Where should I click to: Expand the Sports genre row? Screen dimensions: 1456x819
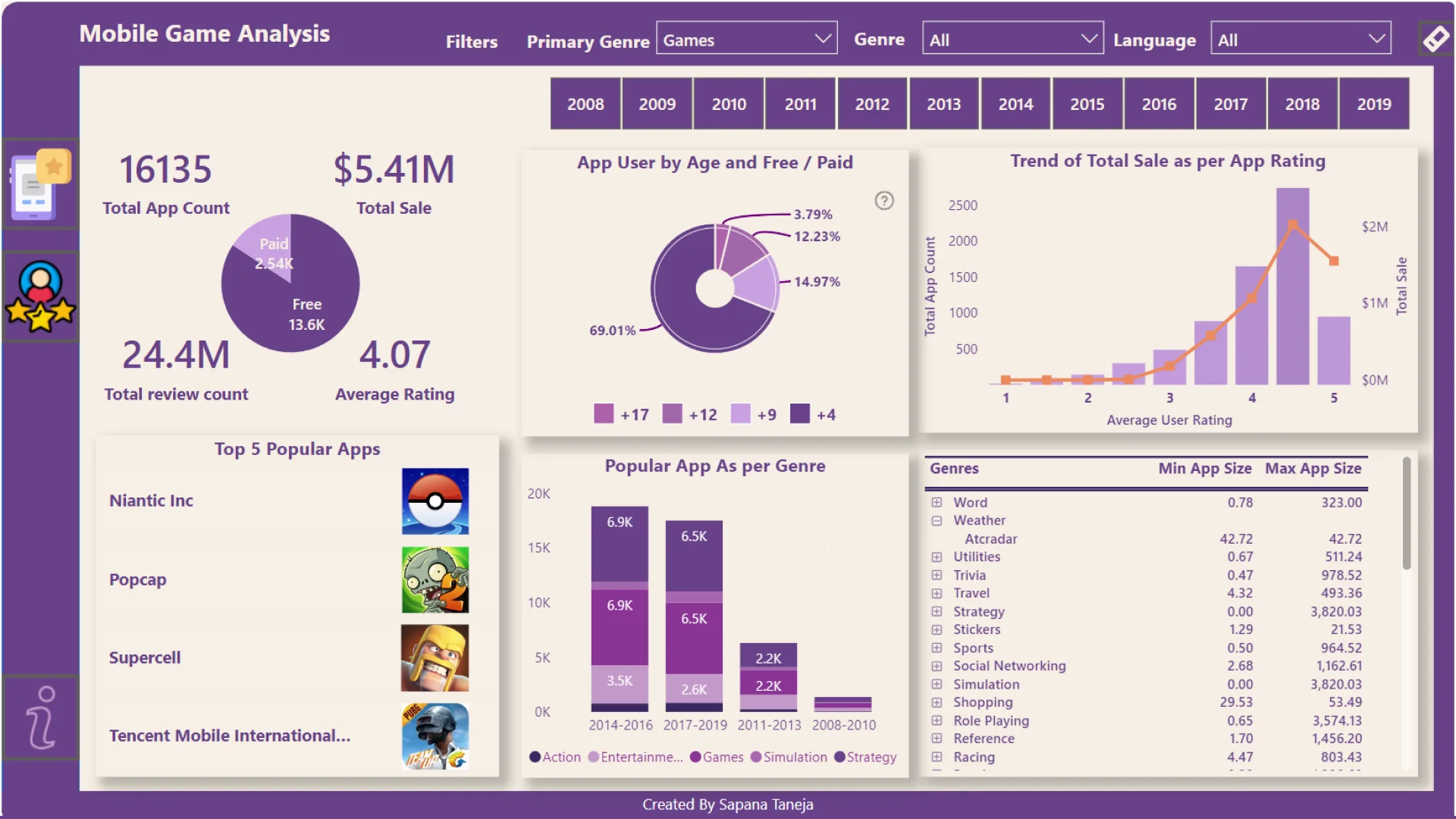[937, 648]
